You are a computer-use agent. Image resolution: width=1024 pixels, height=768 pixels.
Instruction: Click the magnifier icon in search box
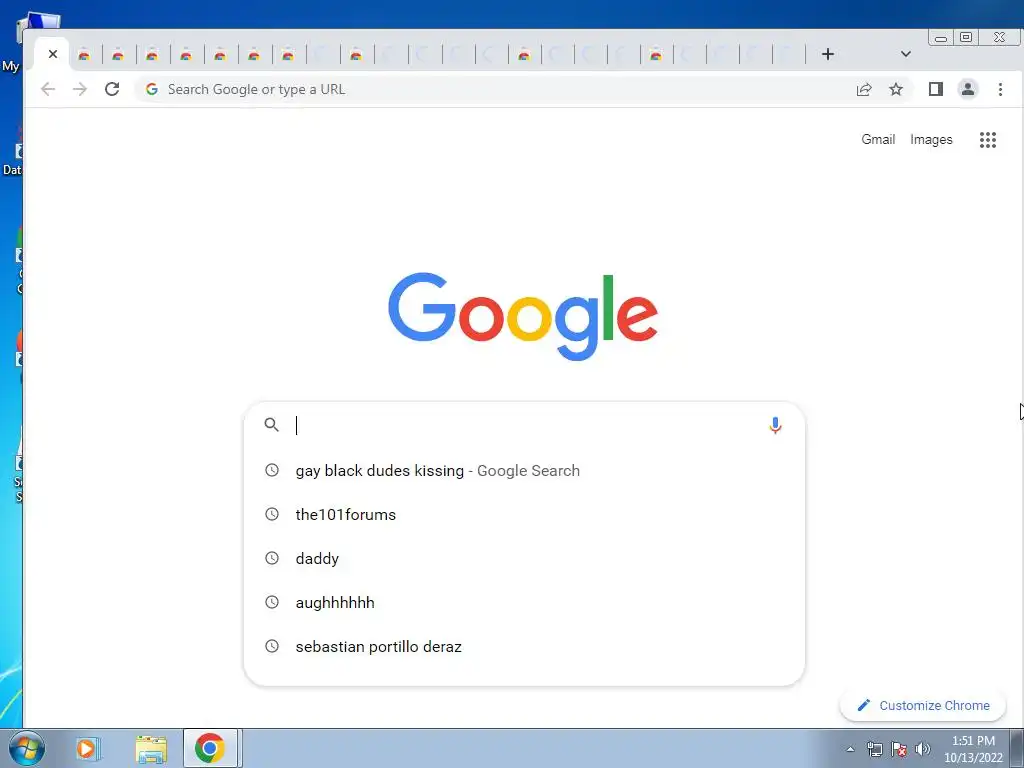tap(272, 425)
